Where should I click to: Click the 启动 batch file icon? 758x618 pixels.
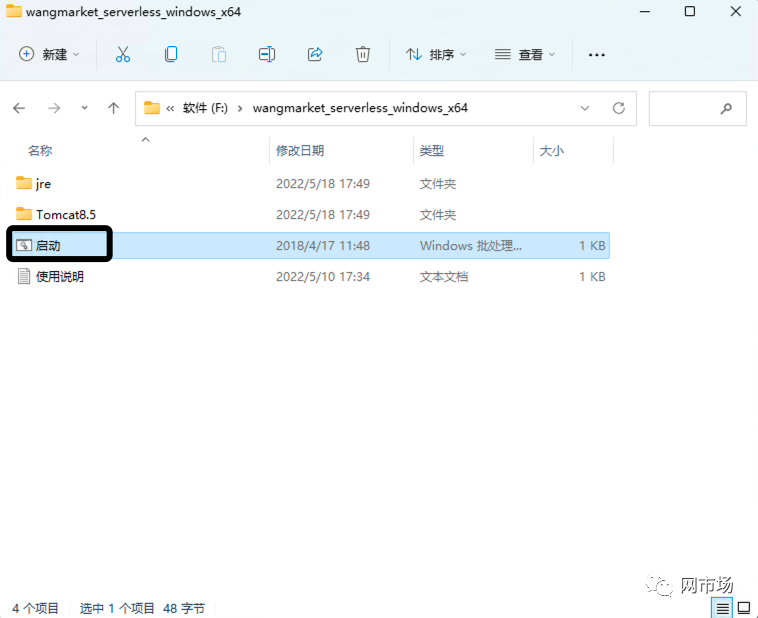[x=24, y=245]
